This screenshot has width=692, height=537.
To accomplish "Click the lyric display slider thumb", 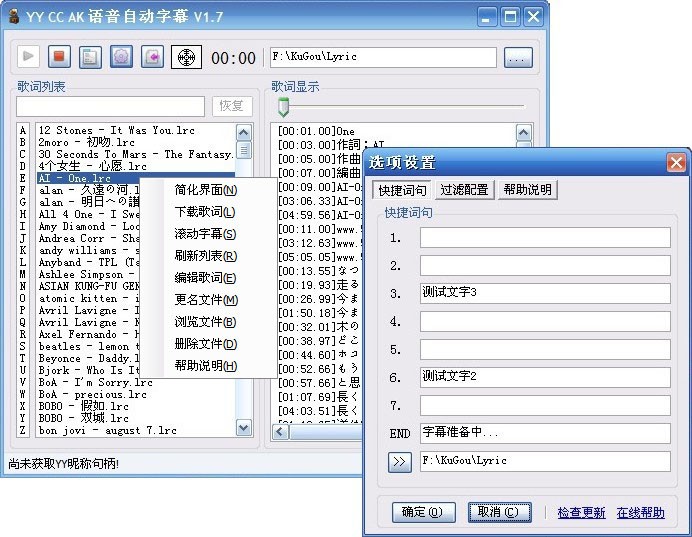I will coord(283,107).
